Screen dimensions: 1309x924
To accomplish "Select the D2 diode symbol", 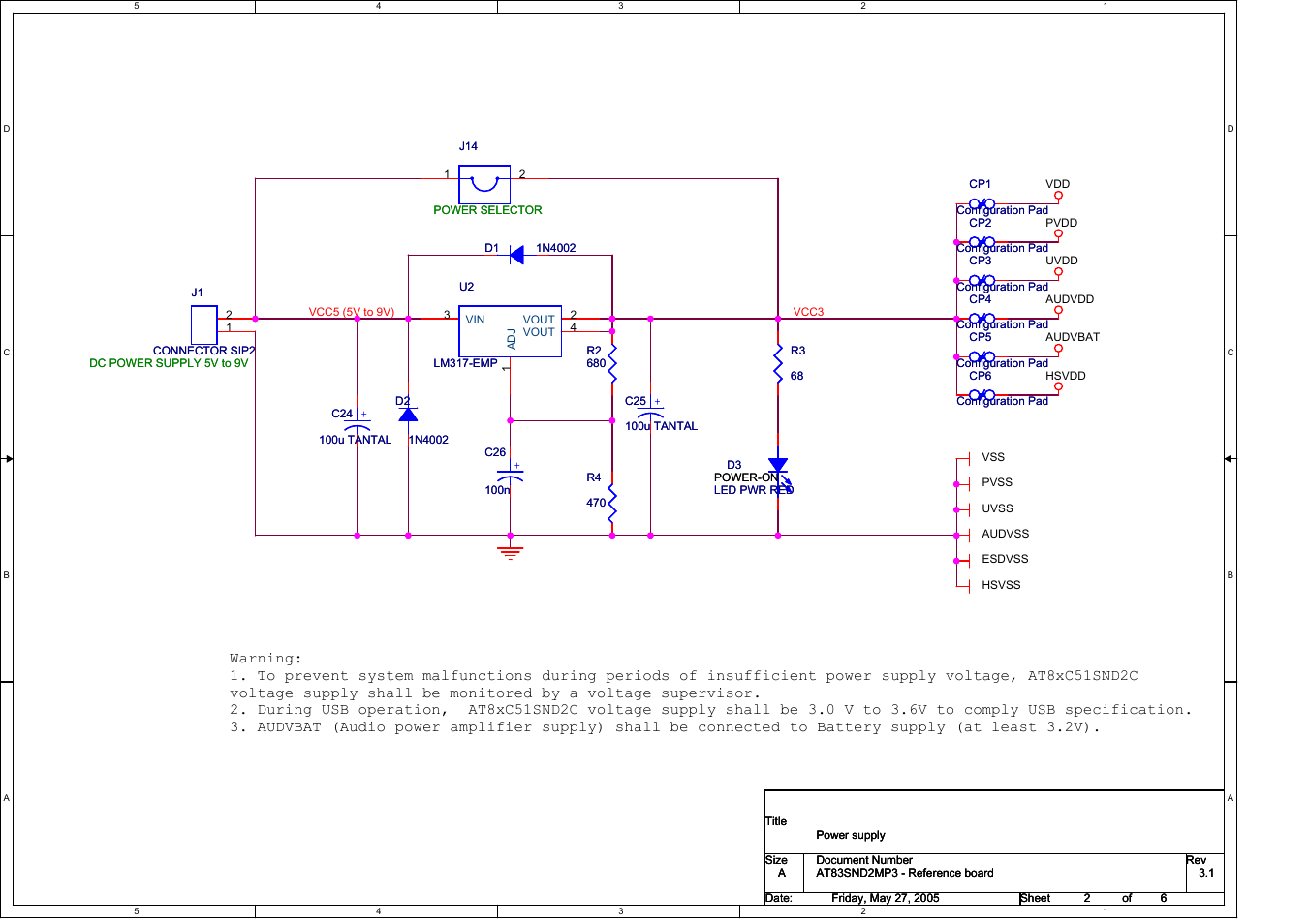I will (408, 415).
